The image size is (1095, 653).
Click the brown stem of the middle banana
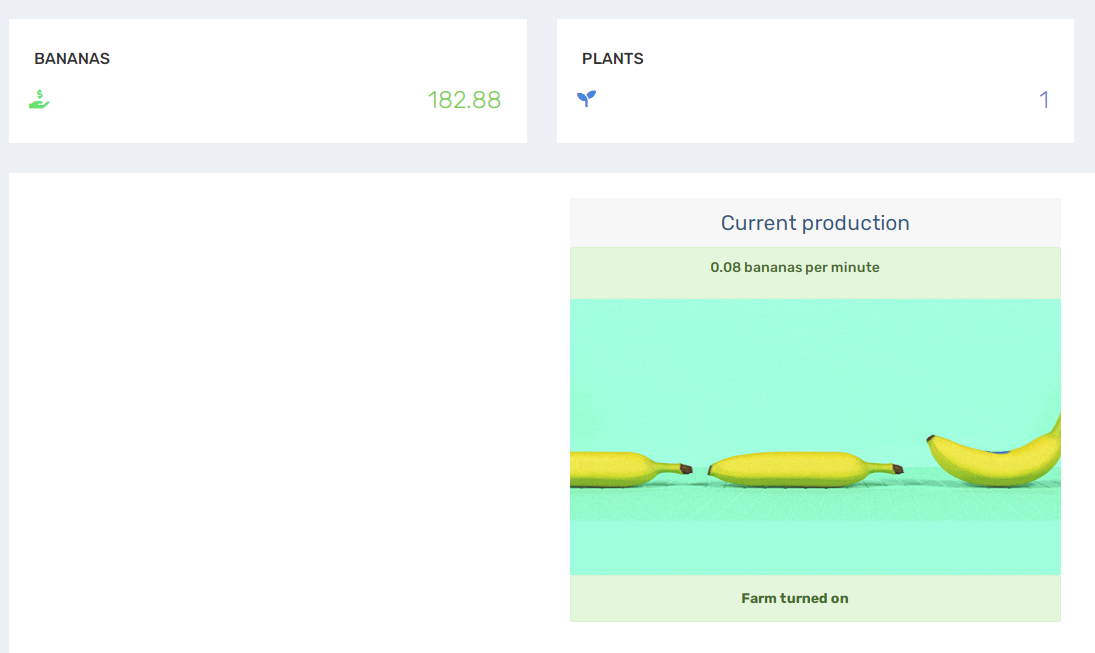click(897, 469)
